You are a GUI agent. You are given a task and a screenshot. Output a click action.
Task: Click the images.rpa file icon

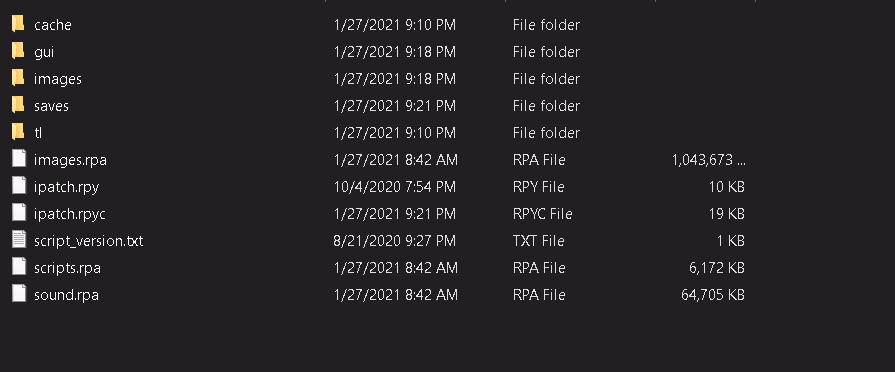pyautogui.click(x=19, y=159)
